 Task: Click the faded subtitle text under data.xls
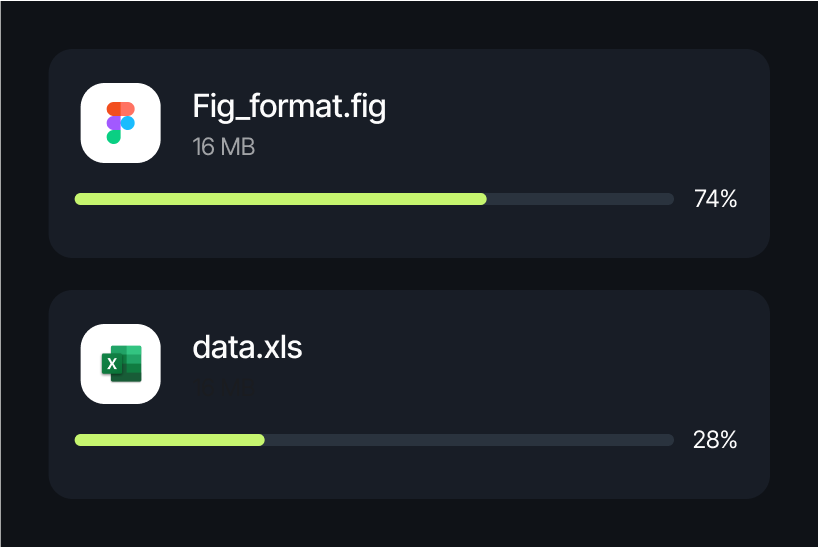tap(222, 384)
